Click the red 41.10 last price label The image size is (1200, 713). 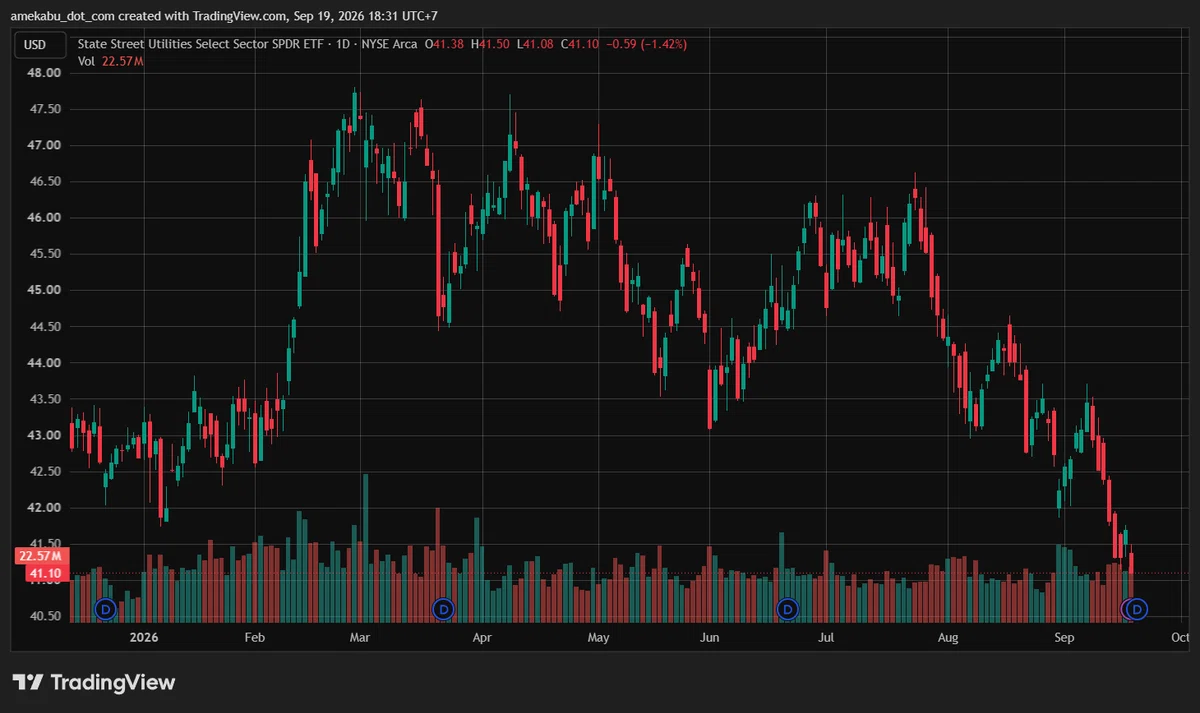click(x=40, y=573)
